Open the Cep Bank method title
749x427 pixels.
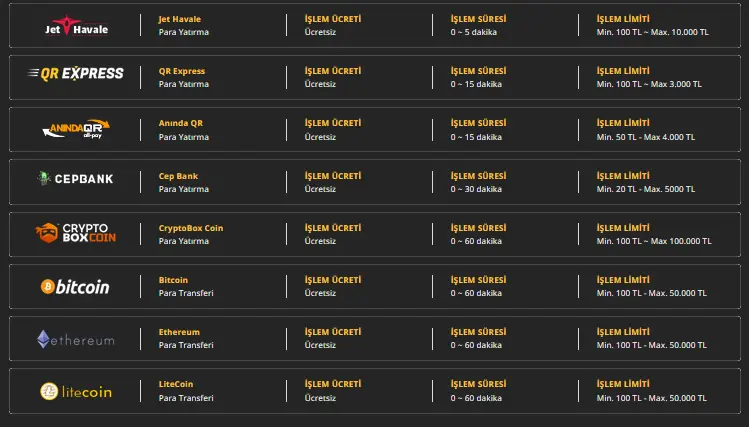coord(178,176)
